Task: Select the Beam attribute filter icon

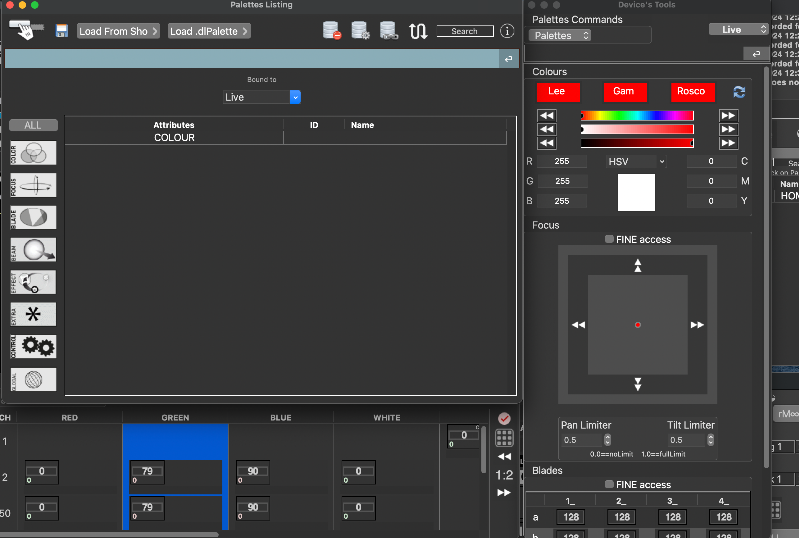Action: coord(33,250)
